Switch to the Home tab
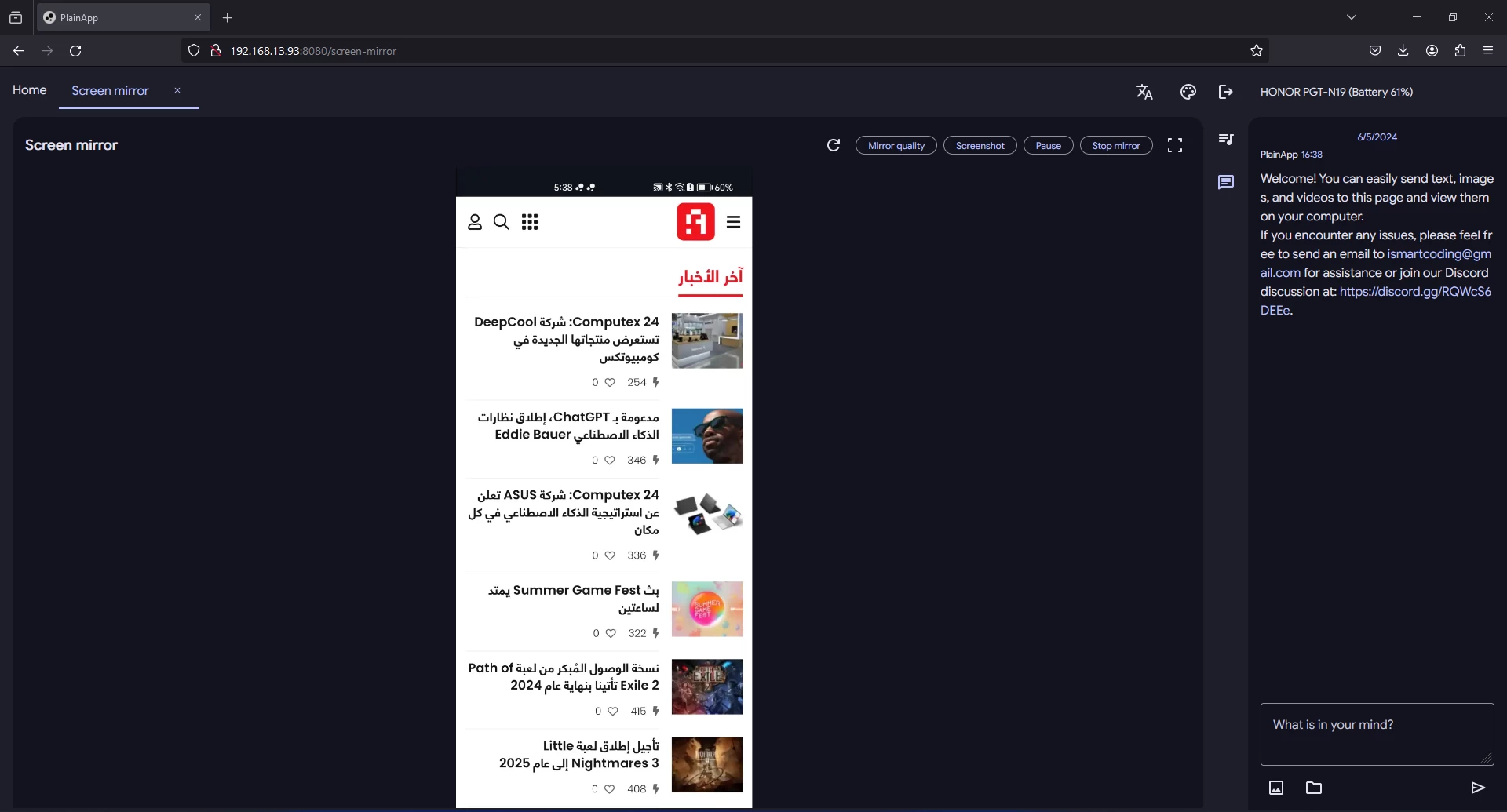Image resolution: width=1507 pixels, height=812 pixels. click(30, 90)
